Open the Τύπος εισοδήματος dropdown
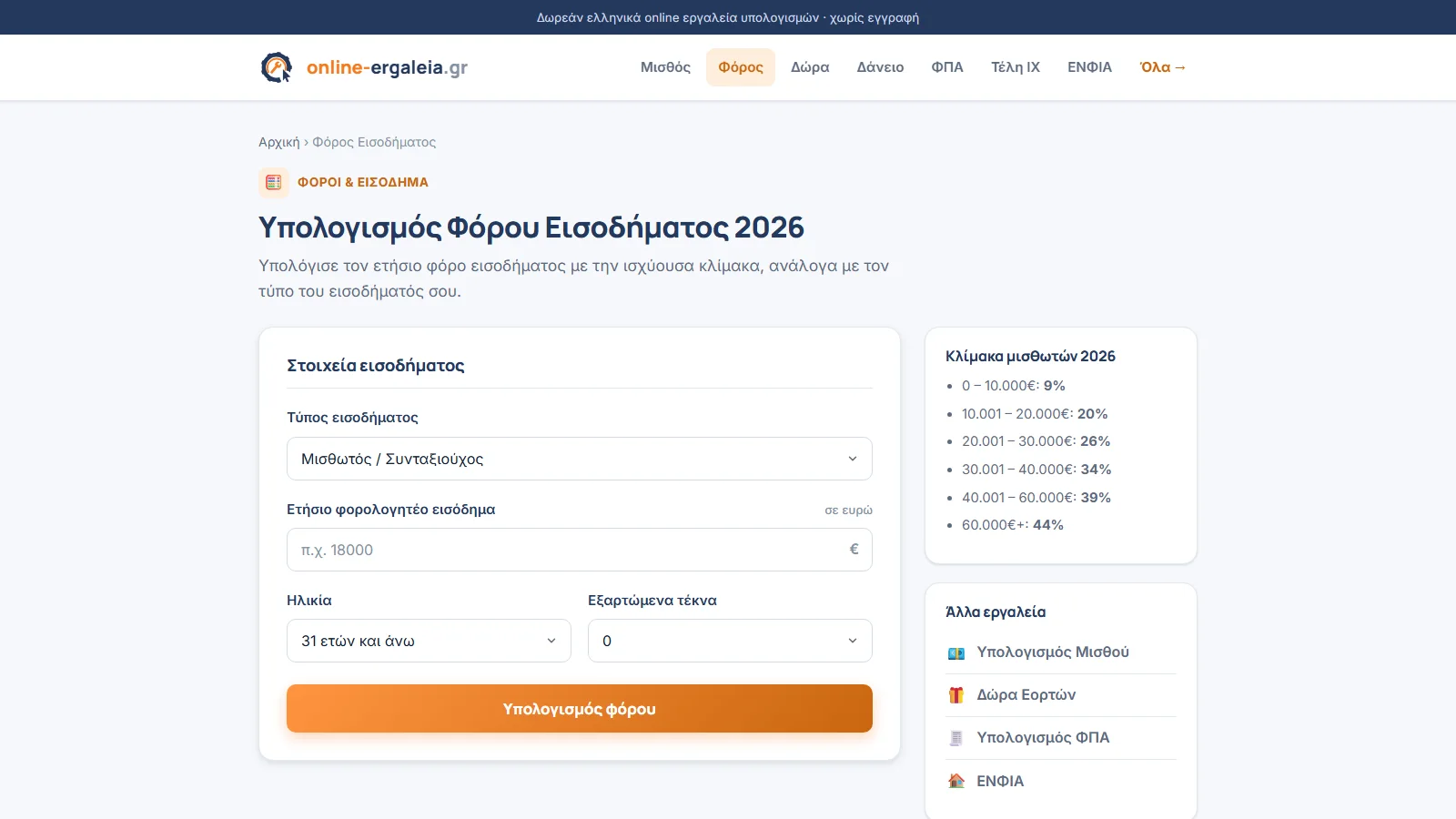This screenshot has height=819, width=1456. [580, 459]
